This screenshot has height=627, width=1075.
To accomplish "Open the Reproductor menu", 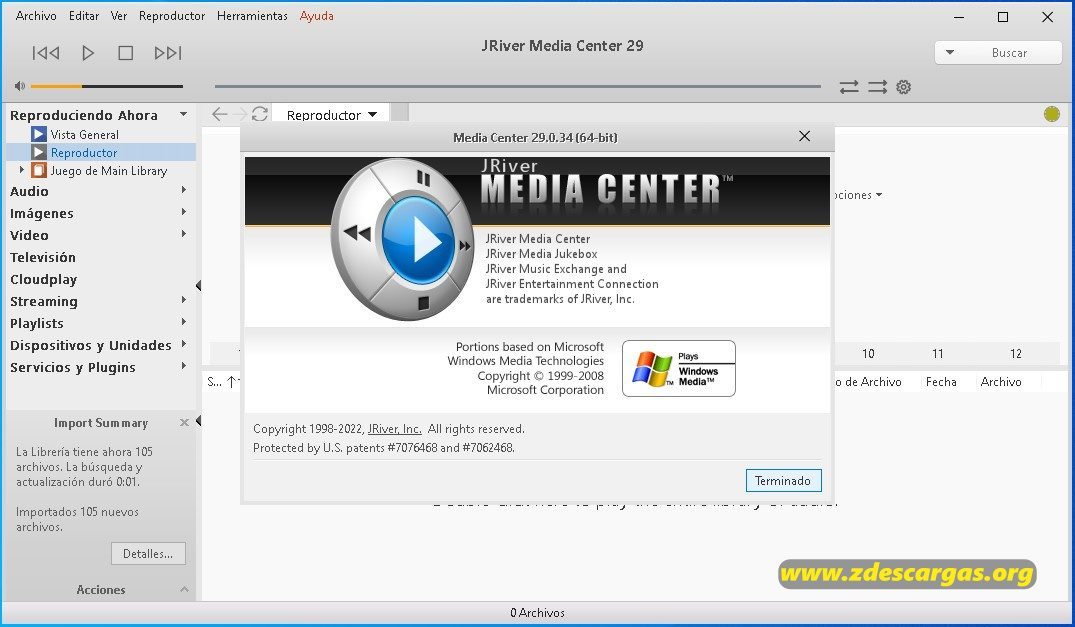I will coord(172,16).
